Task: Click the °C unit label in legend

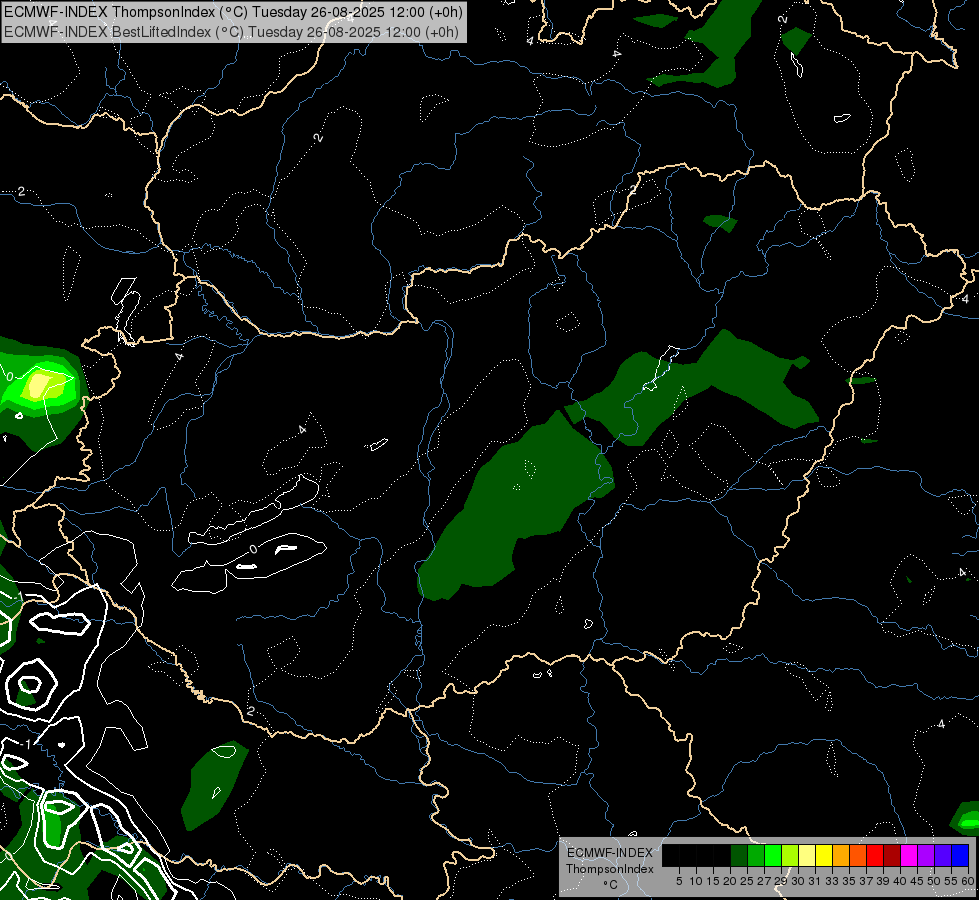Action: 610,885
